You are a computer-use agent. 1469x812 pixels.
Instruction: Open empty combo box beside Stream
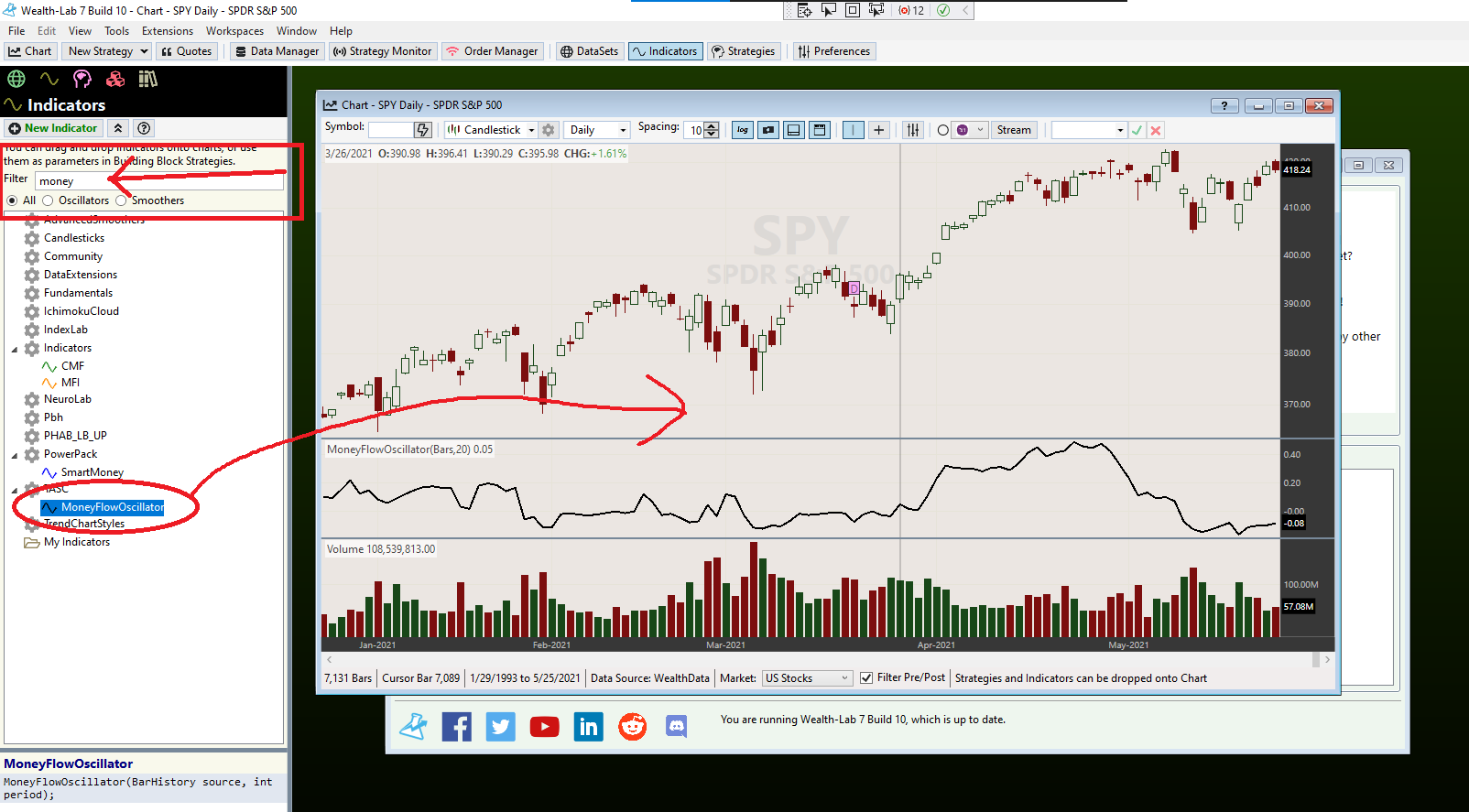click(1089, 130)
